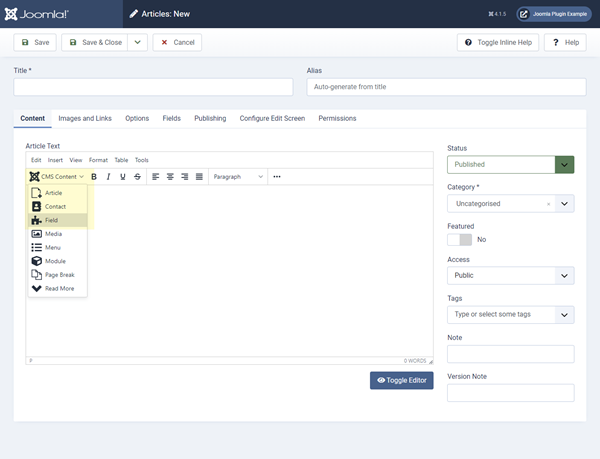Switch to the Publishing tab
Screen dimensions: 600x459
210,119
